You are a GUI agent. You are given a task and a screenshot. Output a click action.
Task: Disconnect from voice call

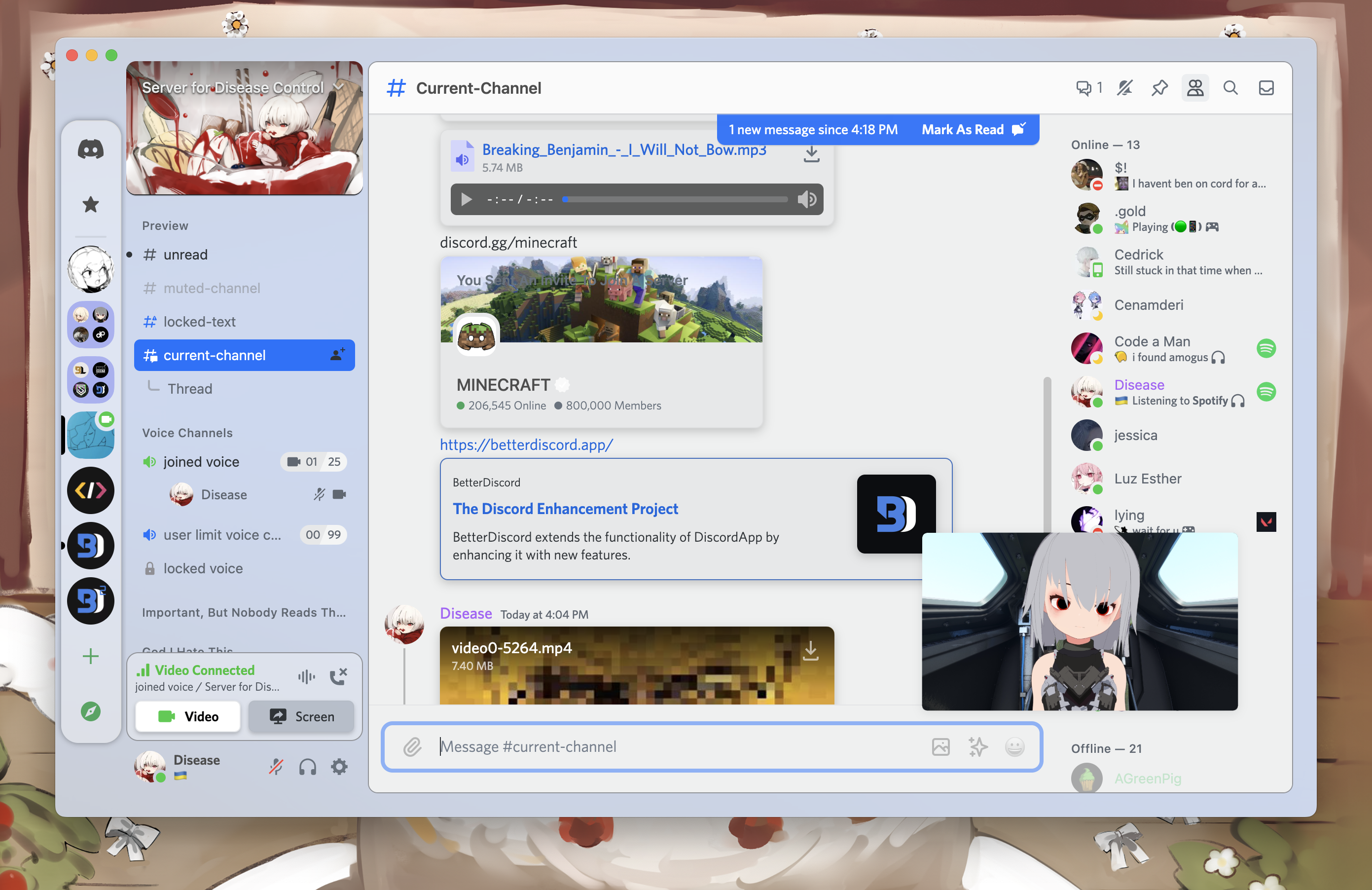tap(338, 676)
